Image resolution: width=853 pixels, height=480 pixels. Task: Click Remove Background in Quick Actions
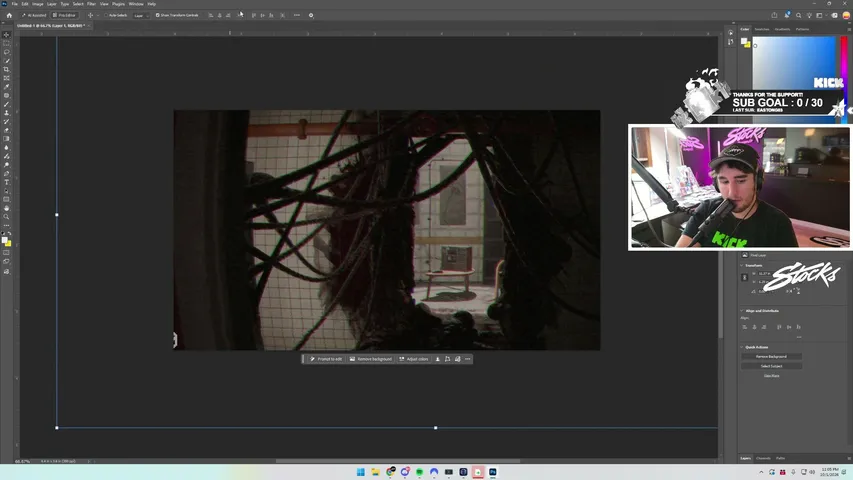771,356
